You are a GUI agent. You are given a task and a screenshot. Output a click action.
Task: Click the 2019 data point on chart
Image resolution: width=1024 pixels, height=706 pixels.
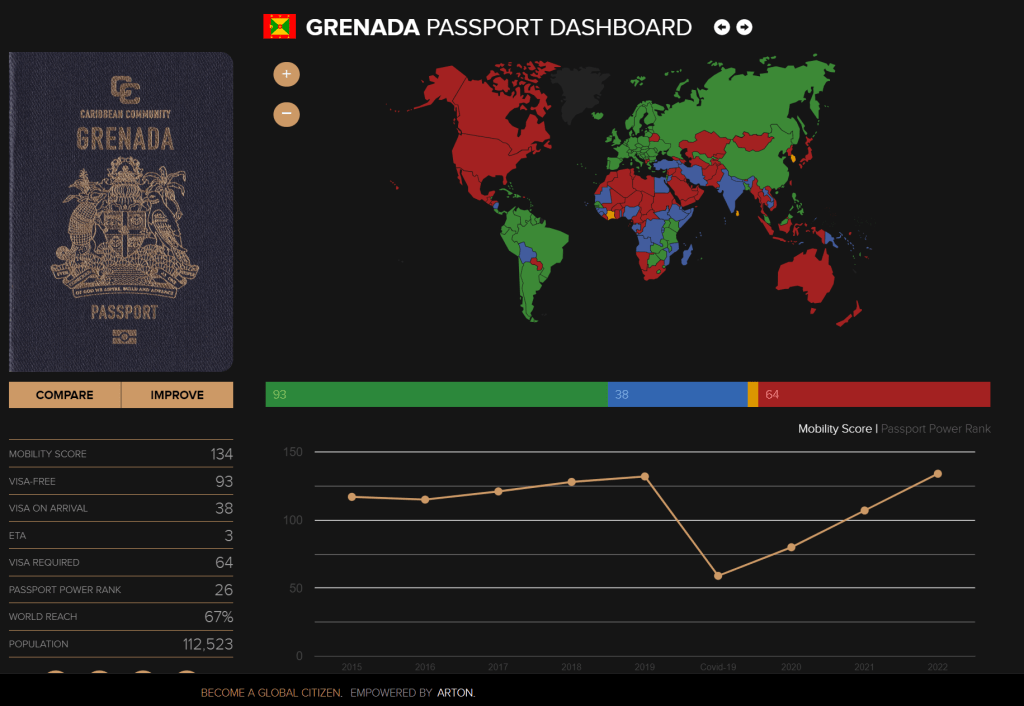[x=645, y=477]
